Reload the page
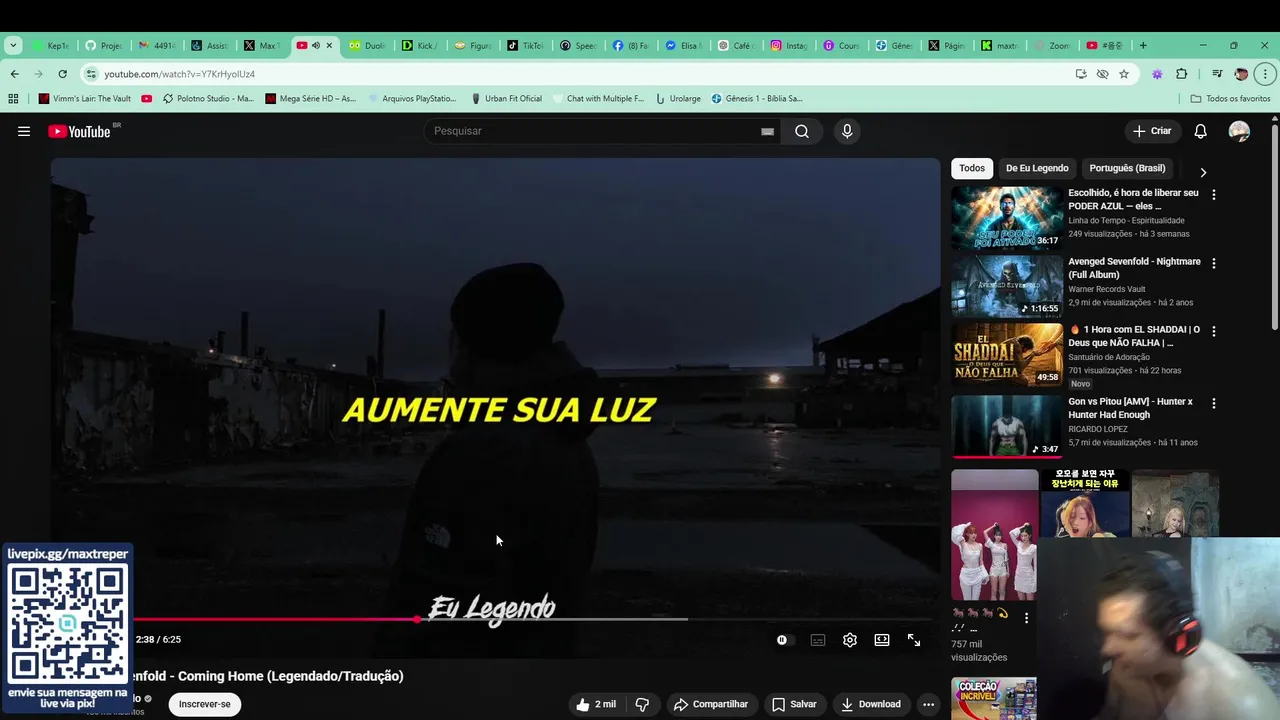This screenshot has width=1280, height=720. [62, 74]
